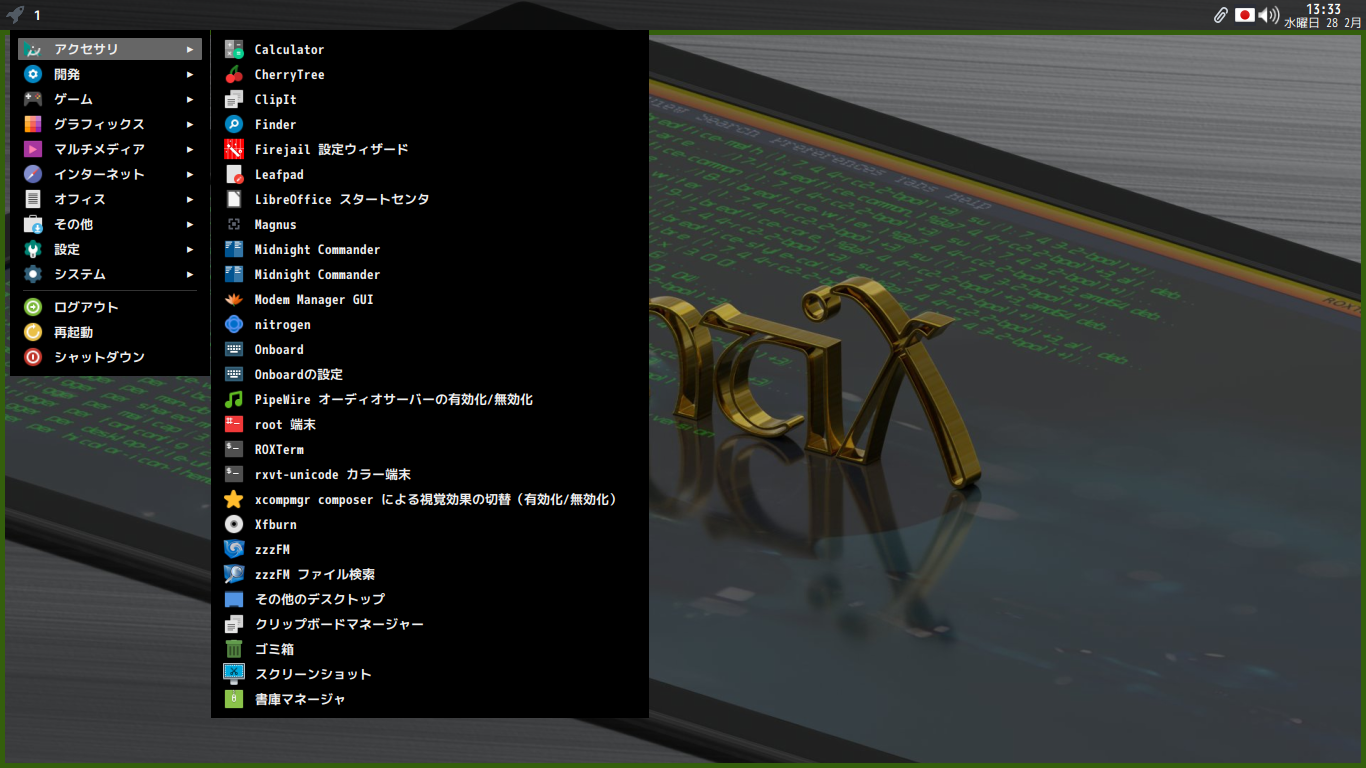The image size is (1366, 768).
Task: Open システム menu category
Action: tap(110, 274)
